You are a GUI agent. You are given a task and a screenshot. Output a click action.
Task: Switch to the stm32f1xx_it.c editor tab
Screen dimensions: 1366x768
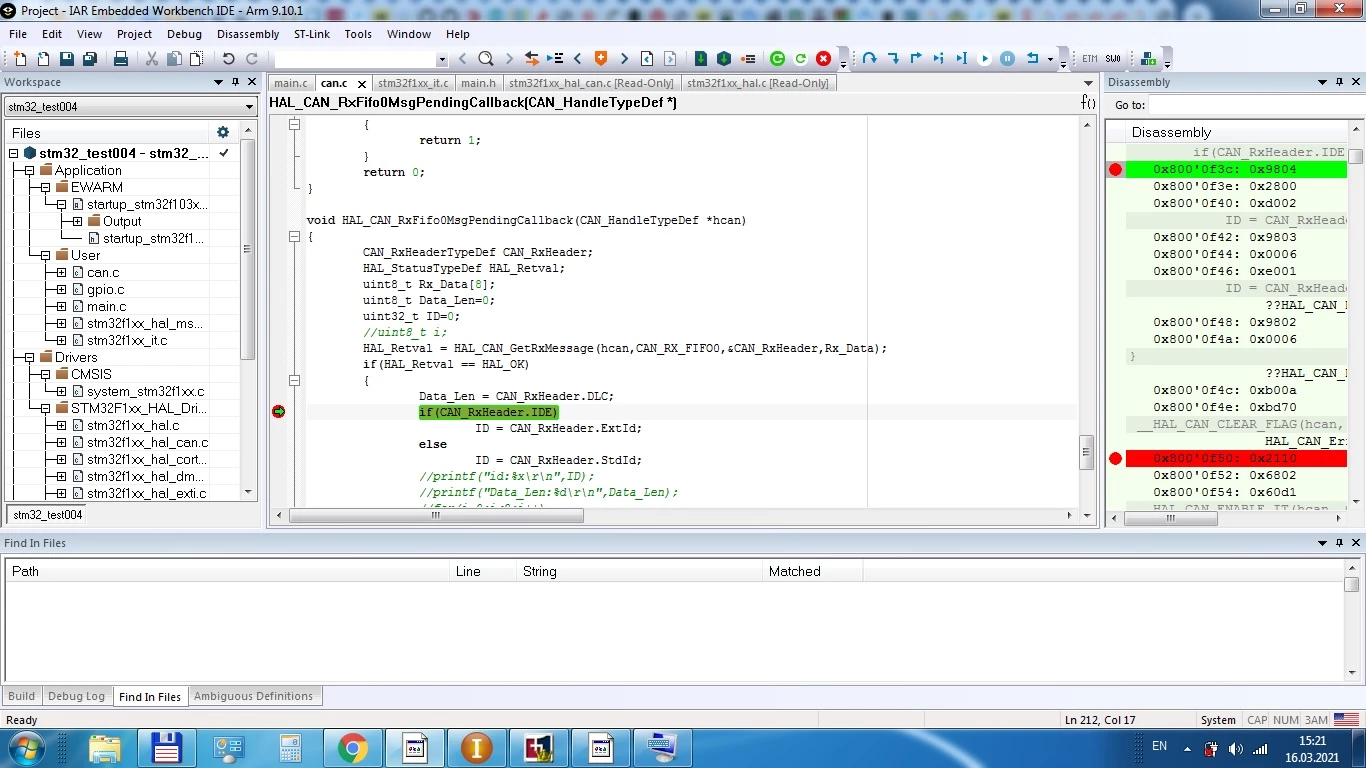(414, 83)
